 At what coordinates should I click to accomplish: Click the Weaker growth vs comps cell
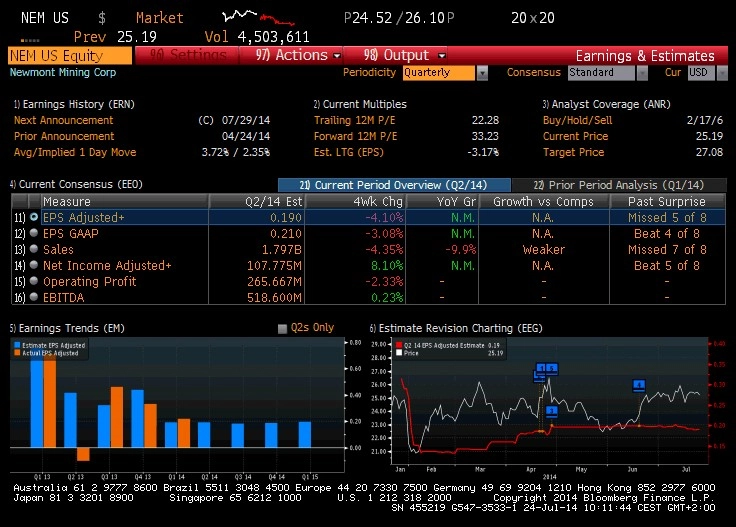[x=544, y=249]
